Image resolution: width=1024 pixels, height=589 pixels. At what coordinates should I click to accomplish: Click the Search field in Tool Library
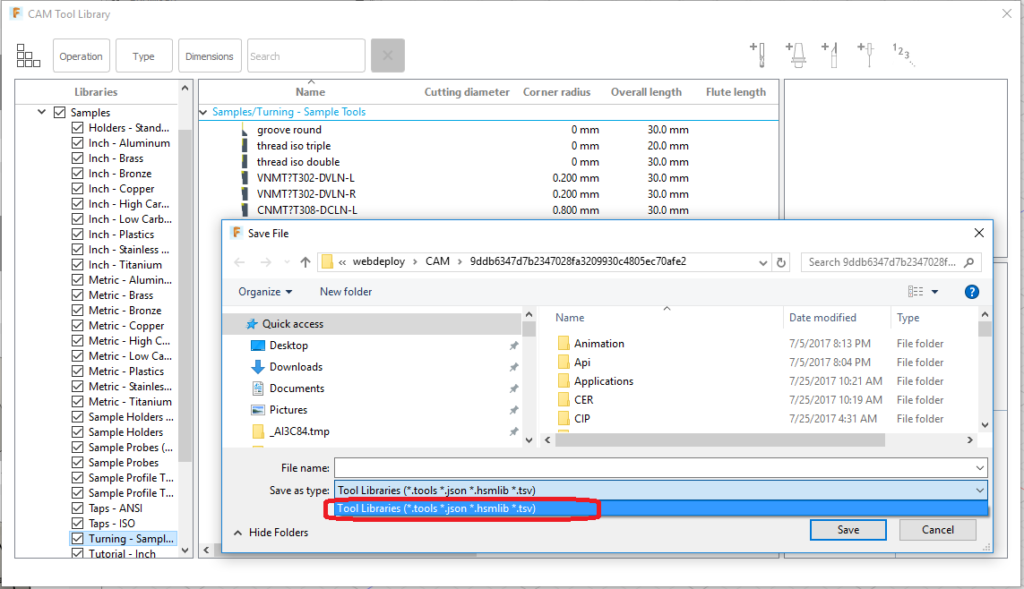pyautogui.click(x=306, y=56)
